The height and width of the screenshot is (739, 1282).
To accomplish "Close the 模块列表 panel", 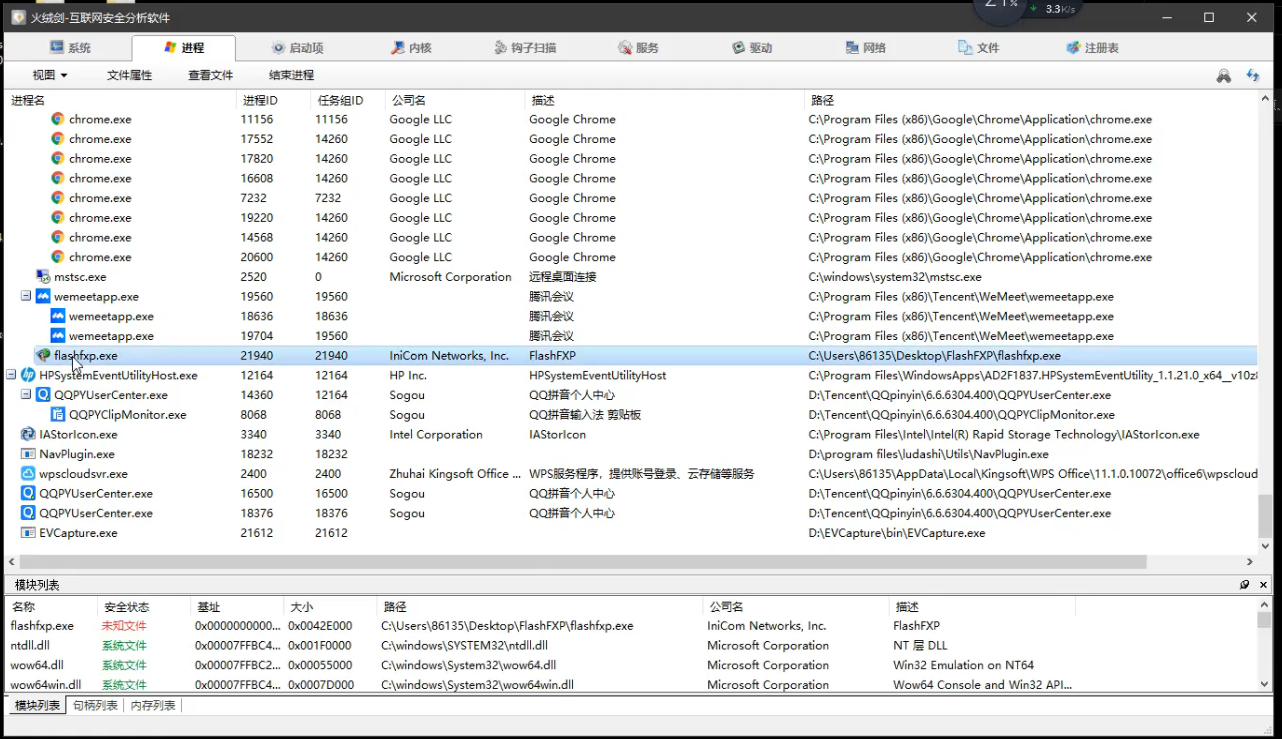I will tap(1264, 585).
